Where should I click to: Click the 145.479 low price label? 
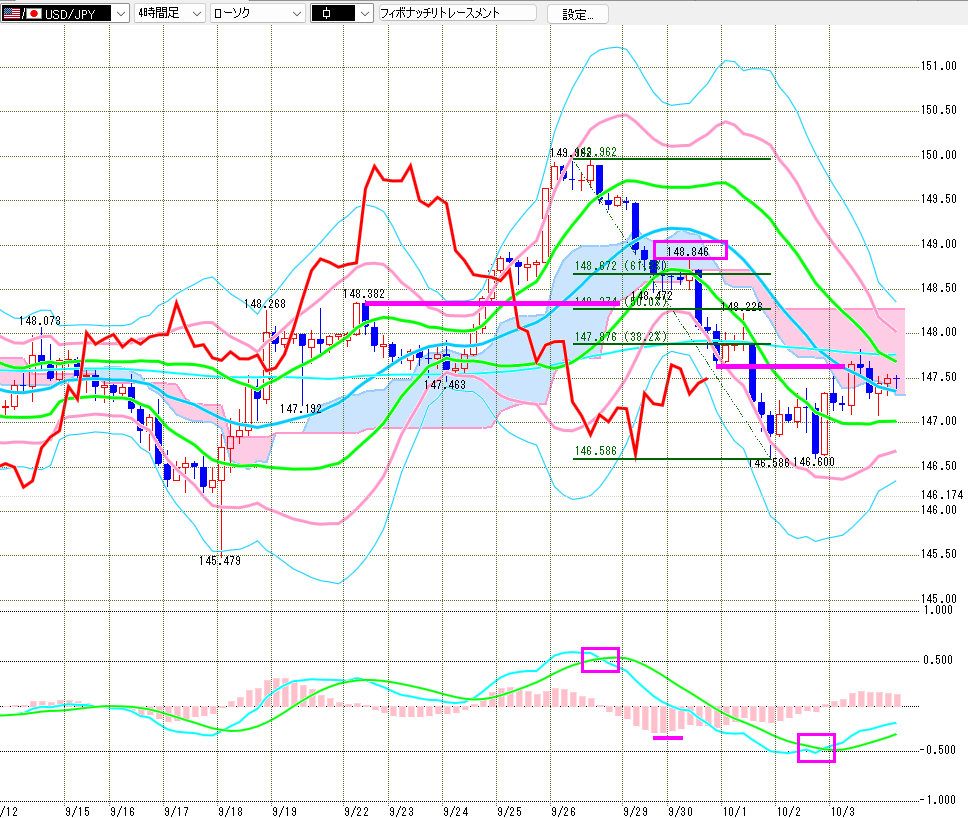(x=219, y=560)
